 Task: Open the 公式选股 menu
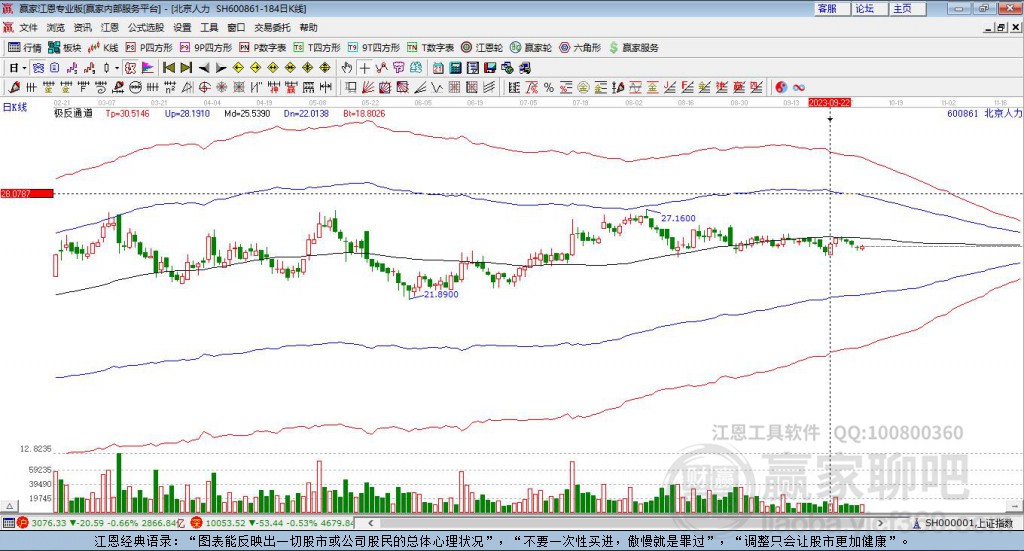145,28
